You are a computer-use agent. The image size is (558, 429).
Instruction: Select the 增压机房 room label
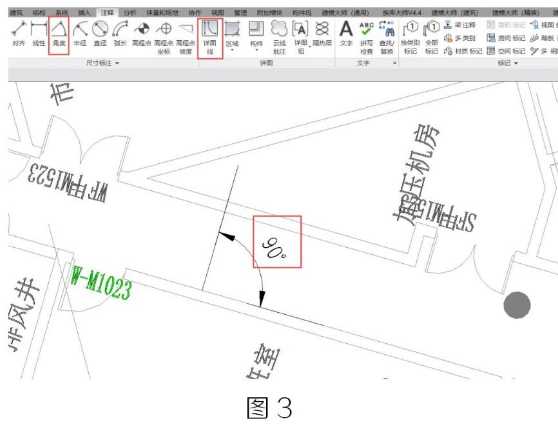pos(417,174)
